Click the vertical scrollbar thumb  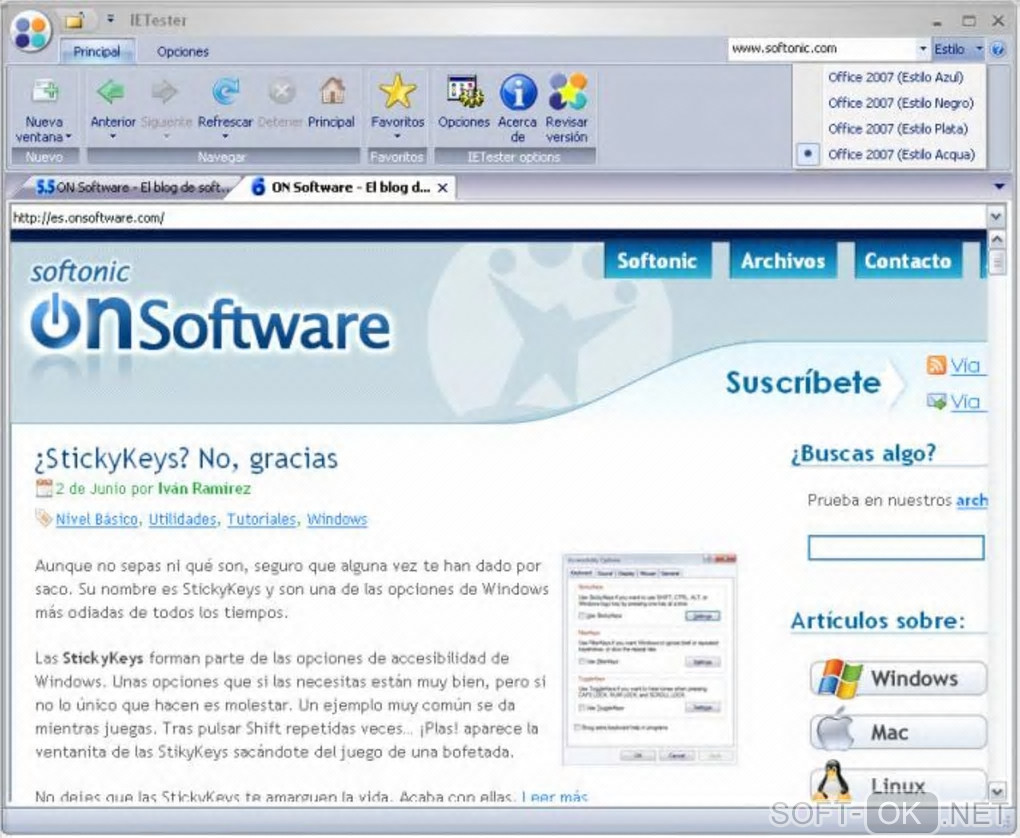click(997, 262)
